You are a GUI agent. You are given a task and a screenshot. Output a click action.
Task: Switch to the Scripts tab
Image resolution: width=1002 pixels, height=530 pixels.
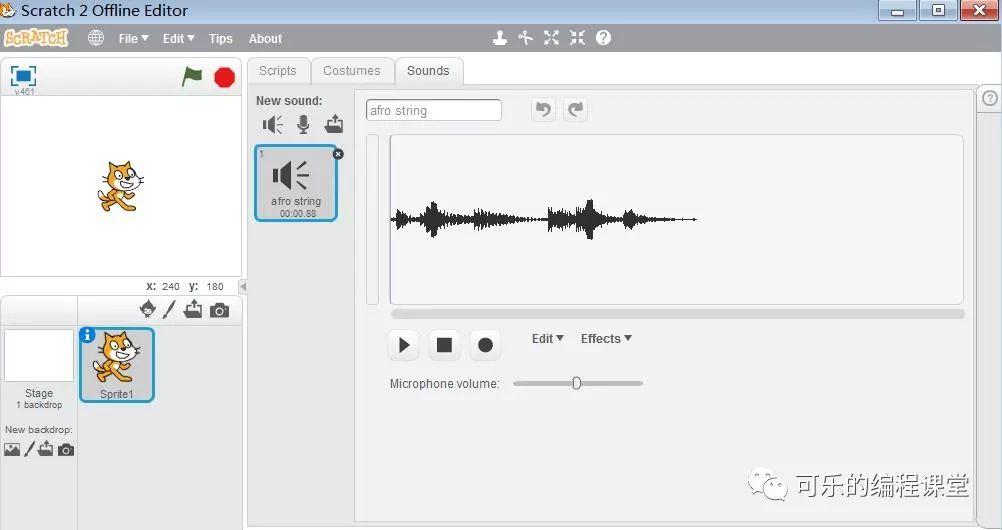[277, 71]
